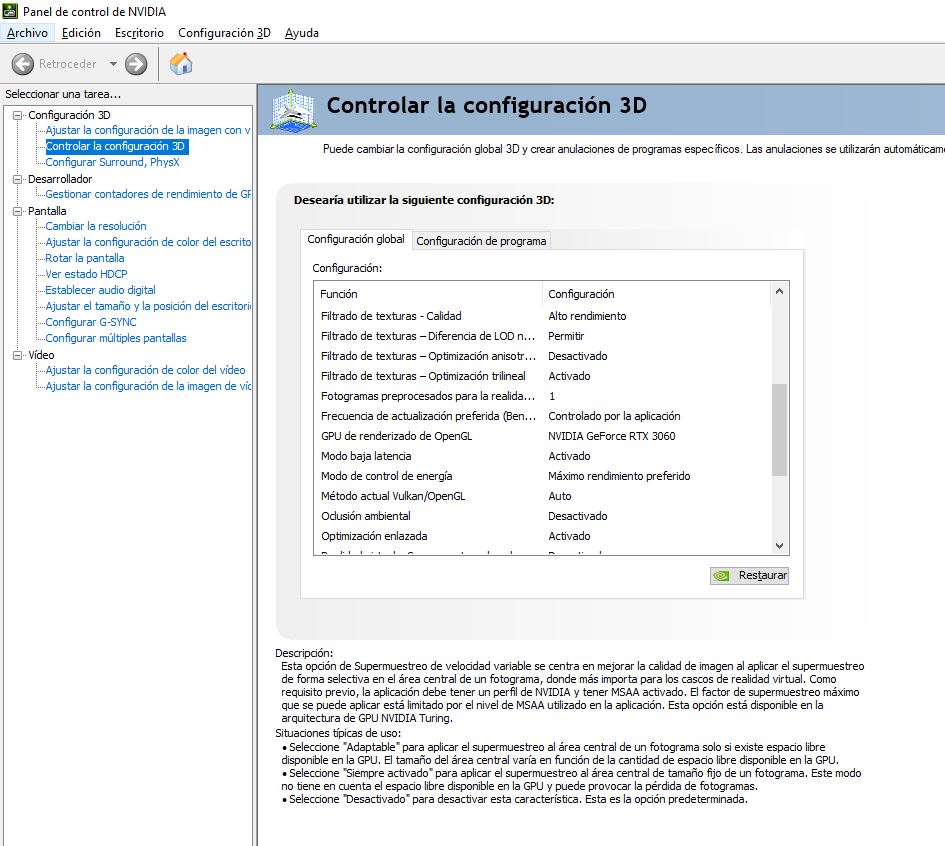Screen dimensions: 945x846
Task: Open Cambiar la resolución
Action: (96, 226)
